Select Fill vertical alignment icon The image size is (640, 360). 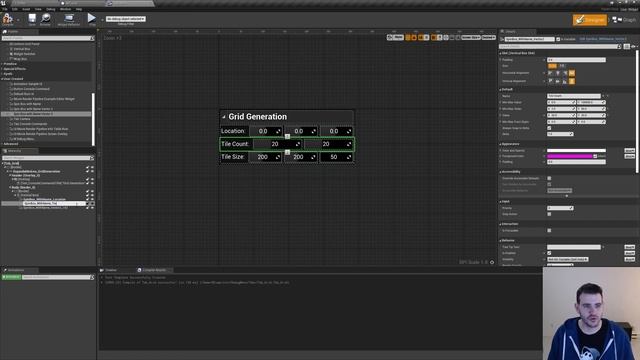pyautogui.click(x=572, y=81)
